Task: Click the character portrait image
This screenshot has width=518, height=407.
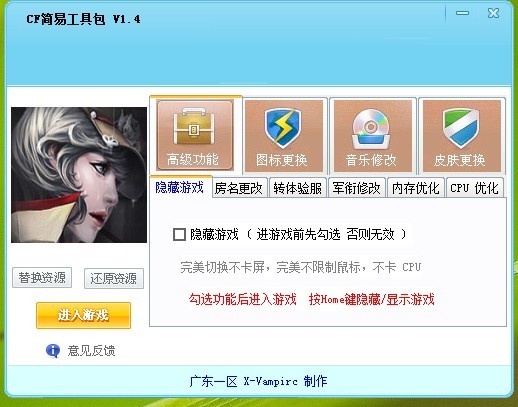Action: coord(79,175)
